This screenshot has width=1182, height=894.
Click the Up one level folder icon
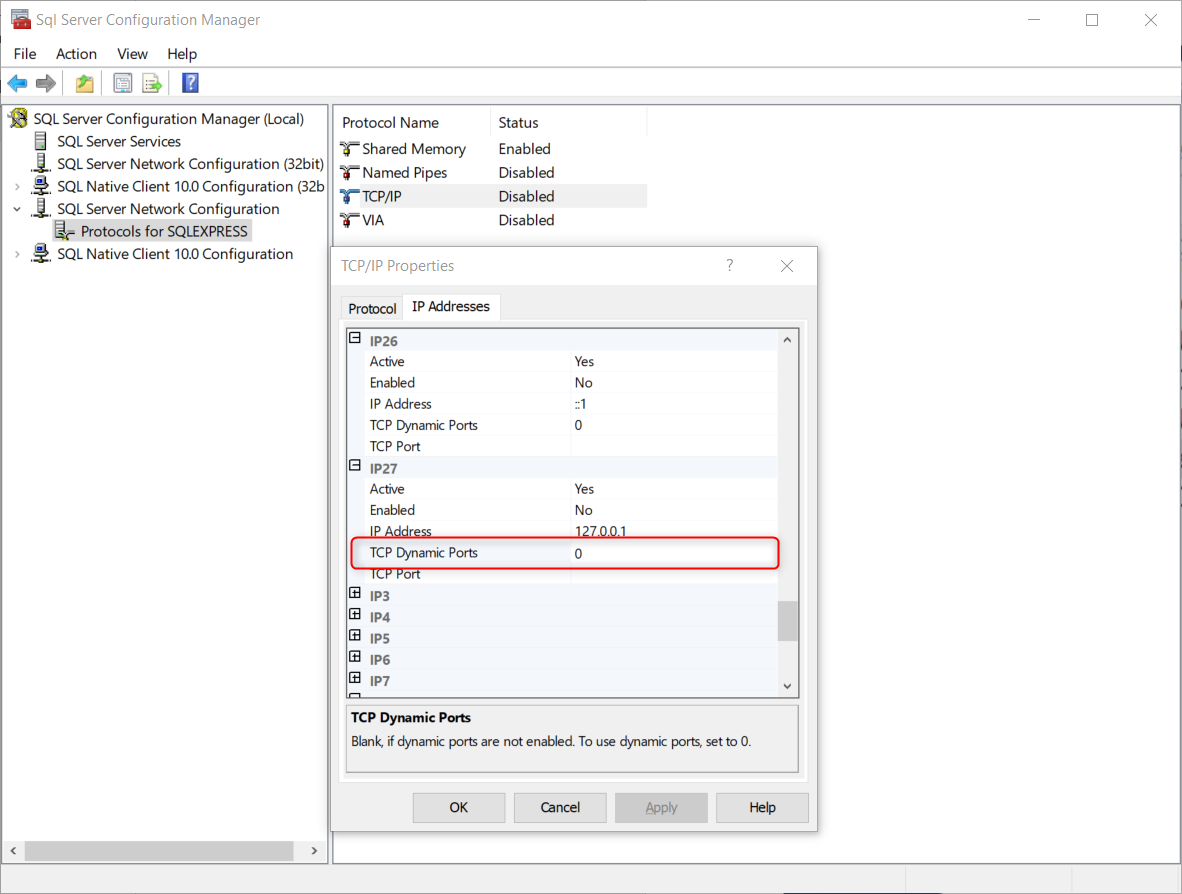[84, 83]
